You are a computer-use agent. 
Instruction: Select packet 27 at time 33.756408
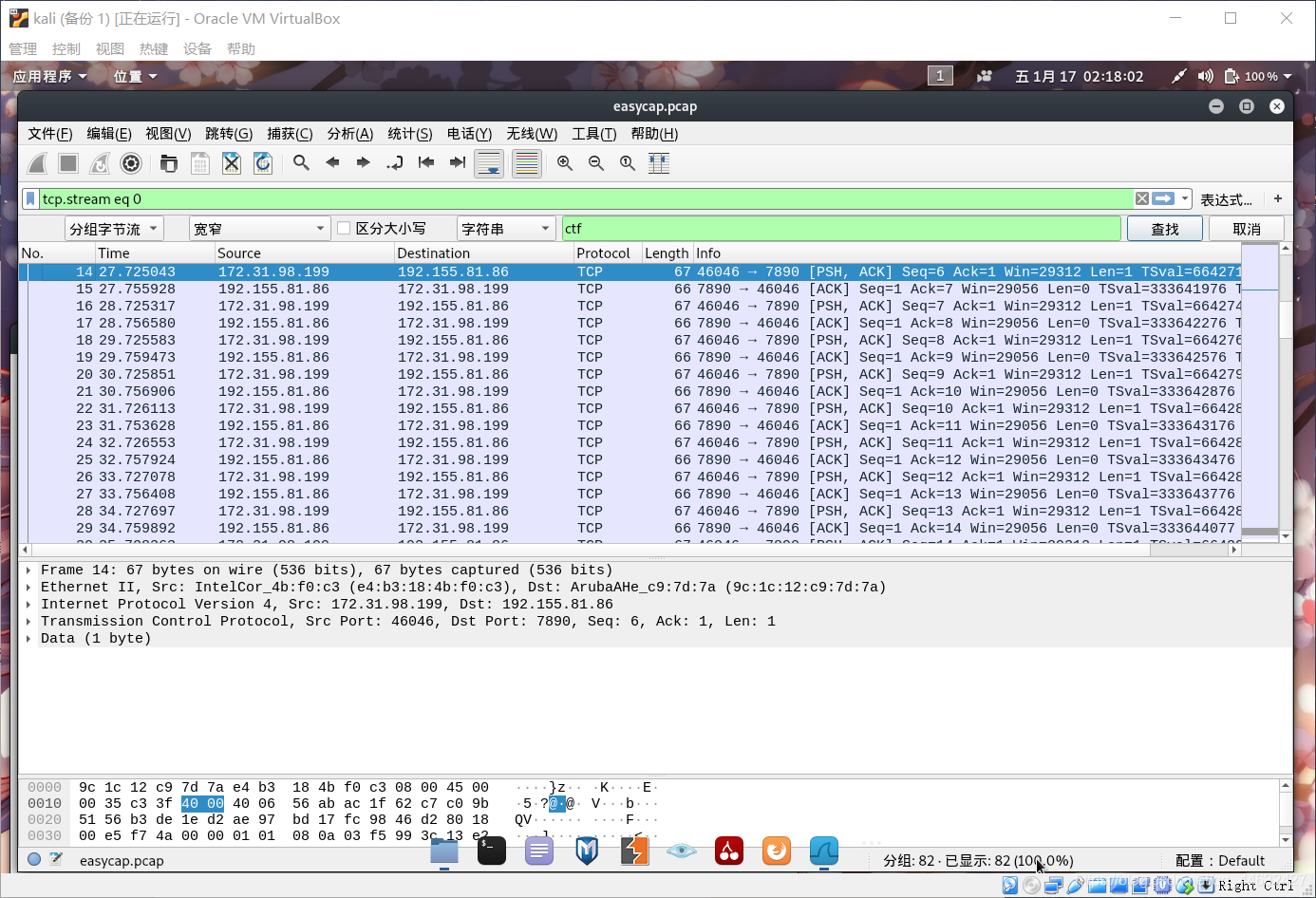pyautogui.click(x=630, y=494)
